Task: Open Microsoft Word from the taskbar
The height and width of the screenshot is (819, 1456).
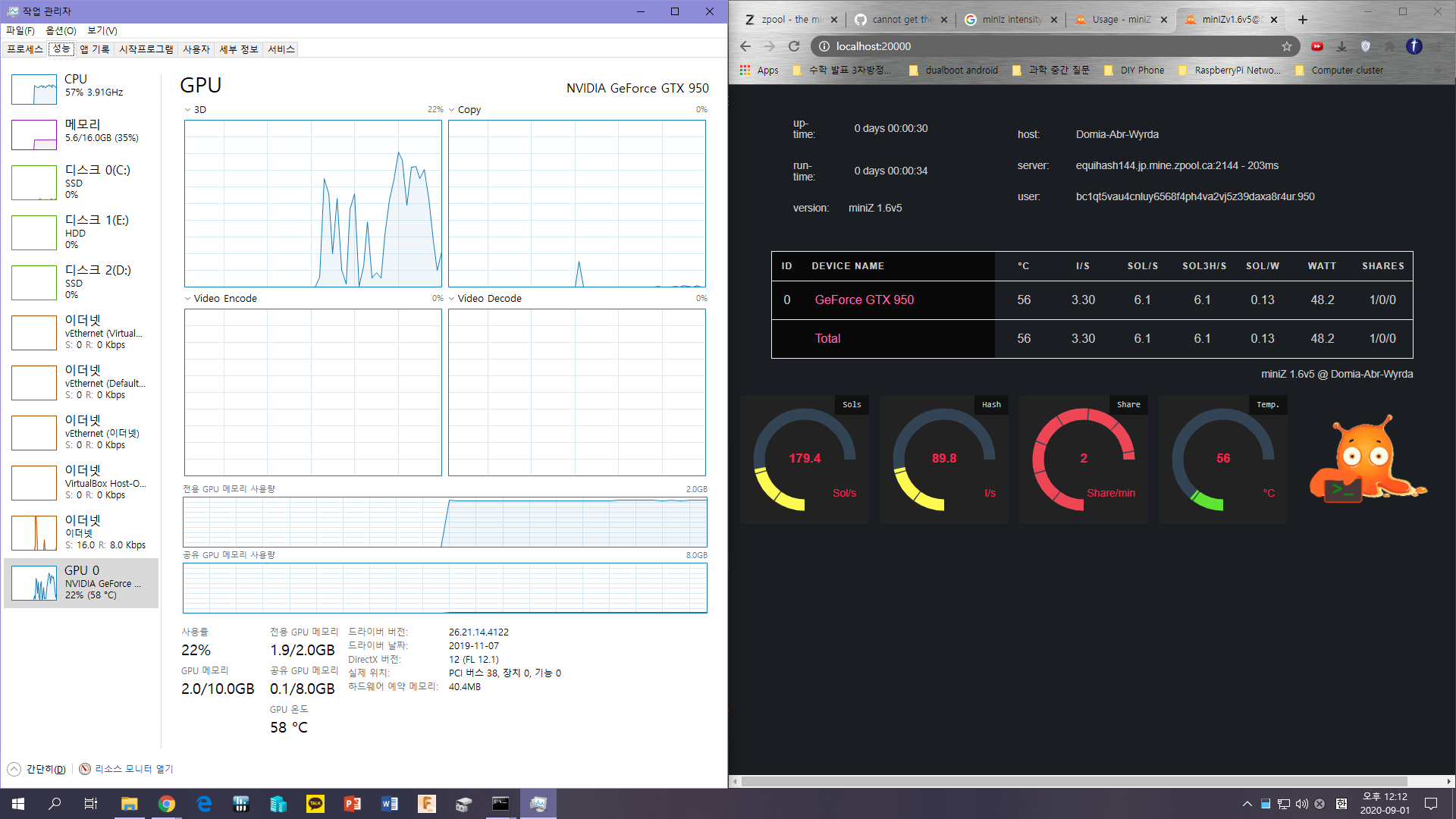Action: tap(390, 803)
